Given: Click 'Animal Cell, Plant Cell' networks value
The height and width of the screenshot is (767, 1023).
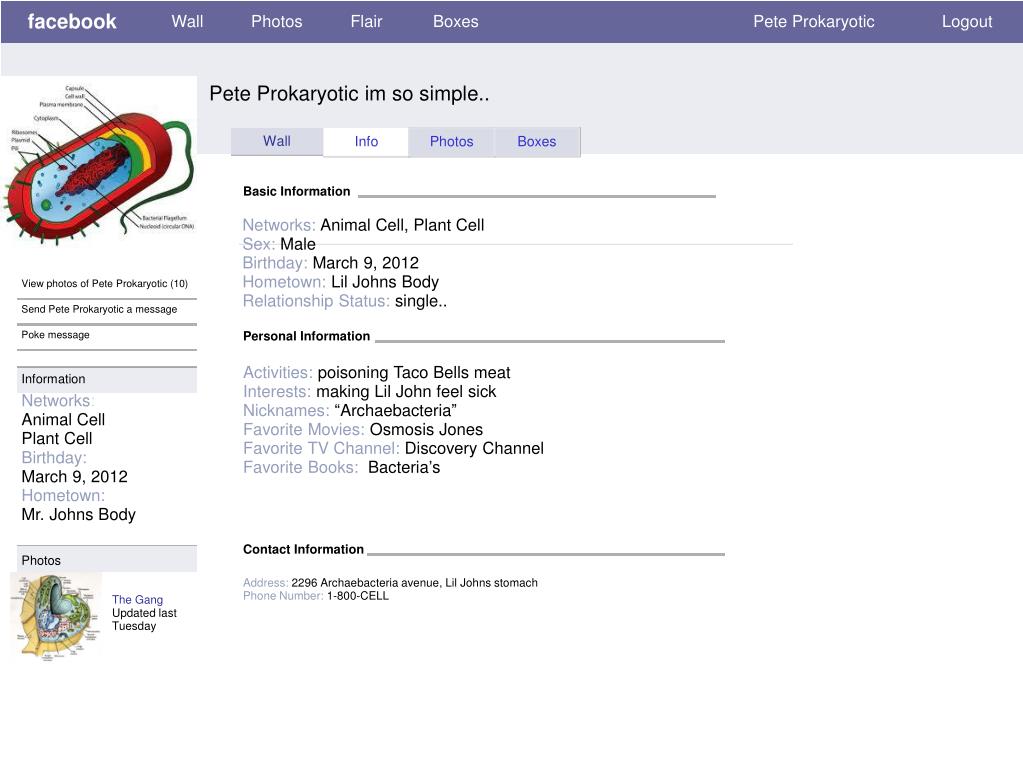Looking at the screenshot, I should 402,225.
